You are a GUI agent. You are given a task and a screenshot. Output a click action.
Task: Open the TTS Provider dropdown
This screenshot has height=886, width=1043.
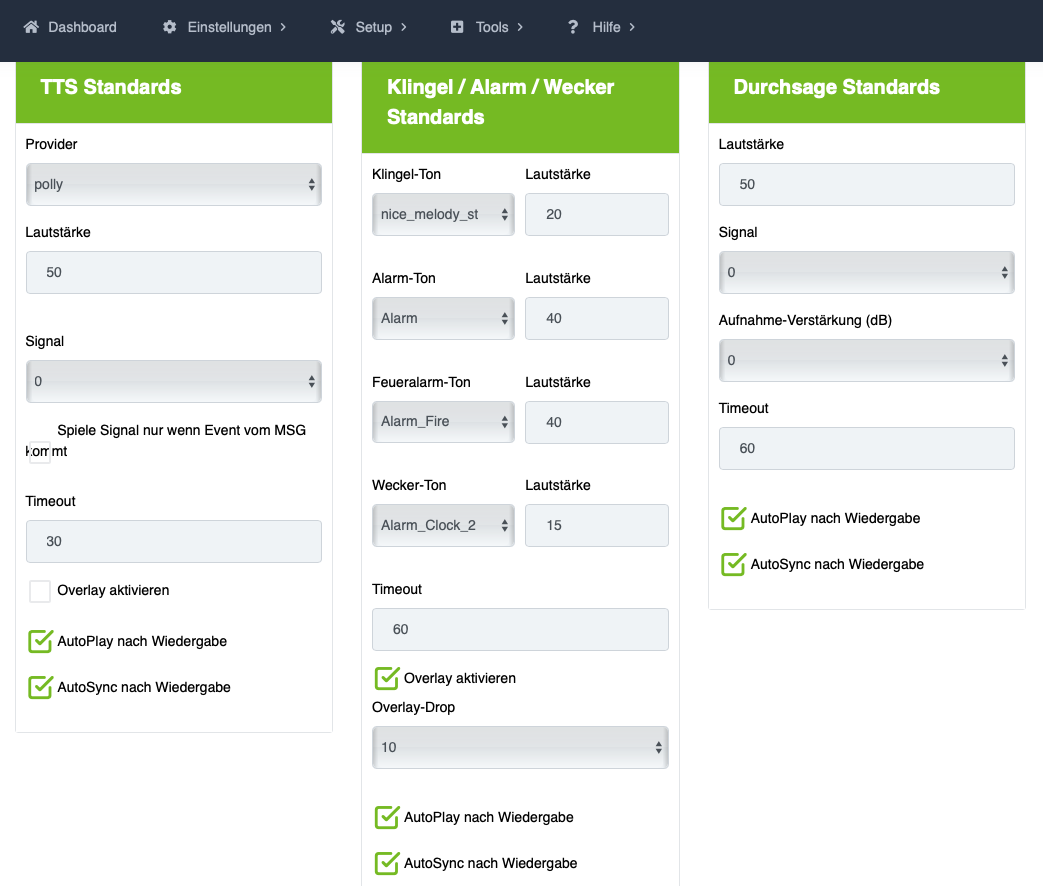[173, 185]
